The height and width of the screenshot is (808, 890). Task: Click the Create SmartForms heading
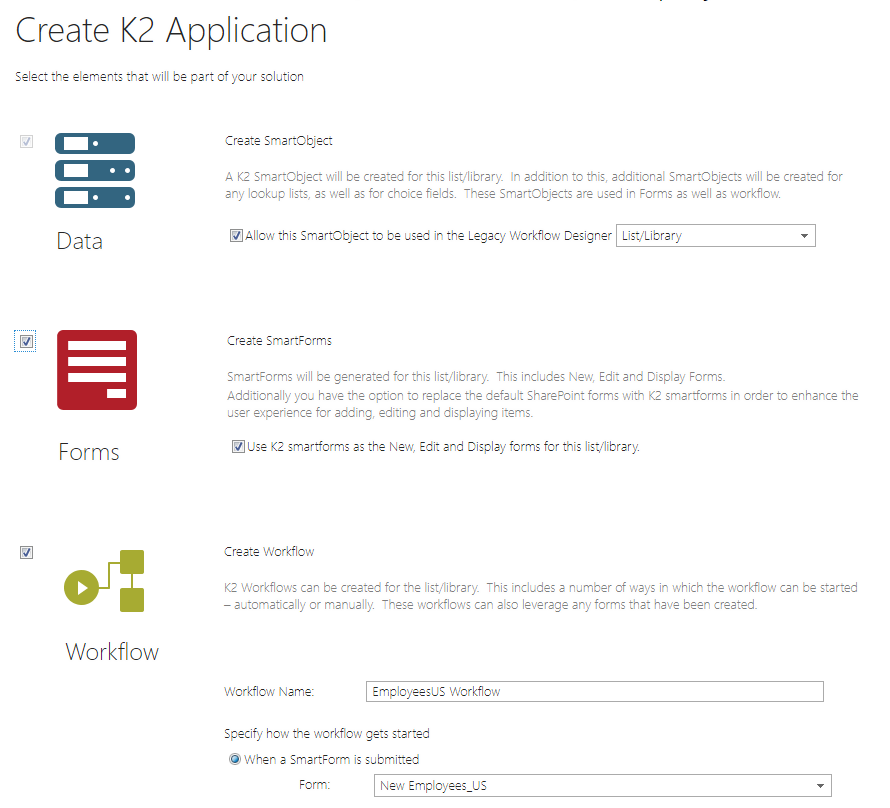tap(279, 340)
